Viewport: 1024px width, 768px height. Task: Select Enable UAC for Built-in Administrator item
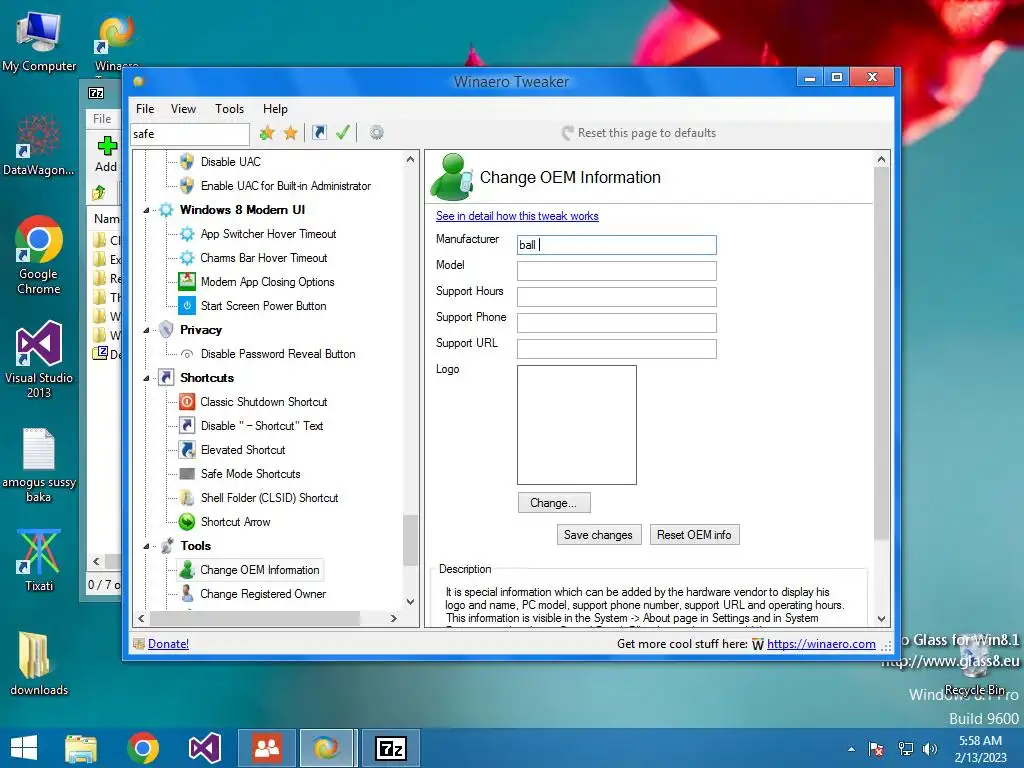(x=285, y=186)
